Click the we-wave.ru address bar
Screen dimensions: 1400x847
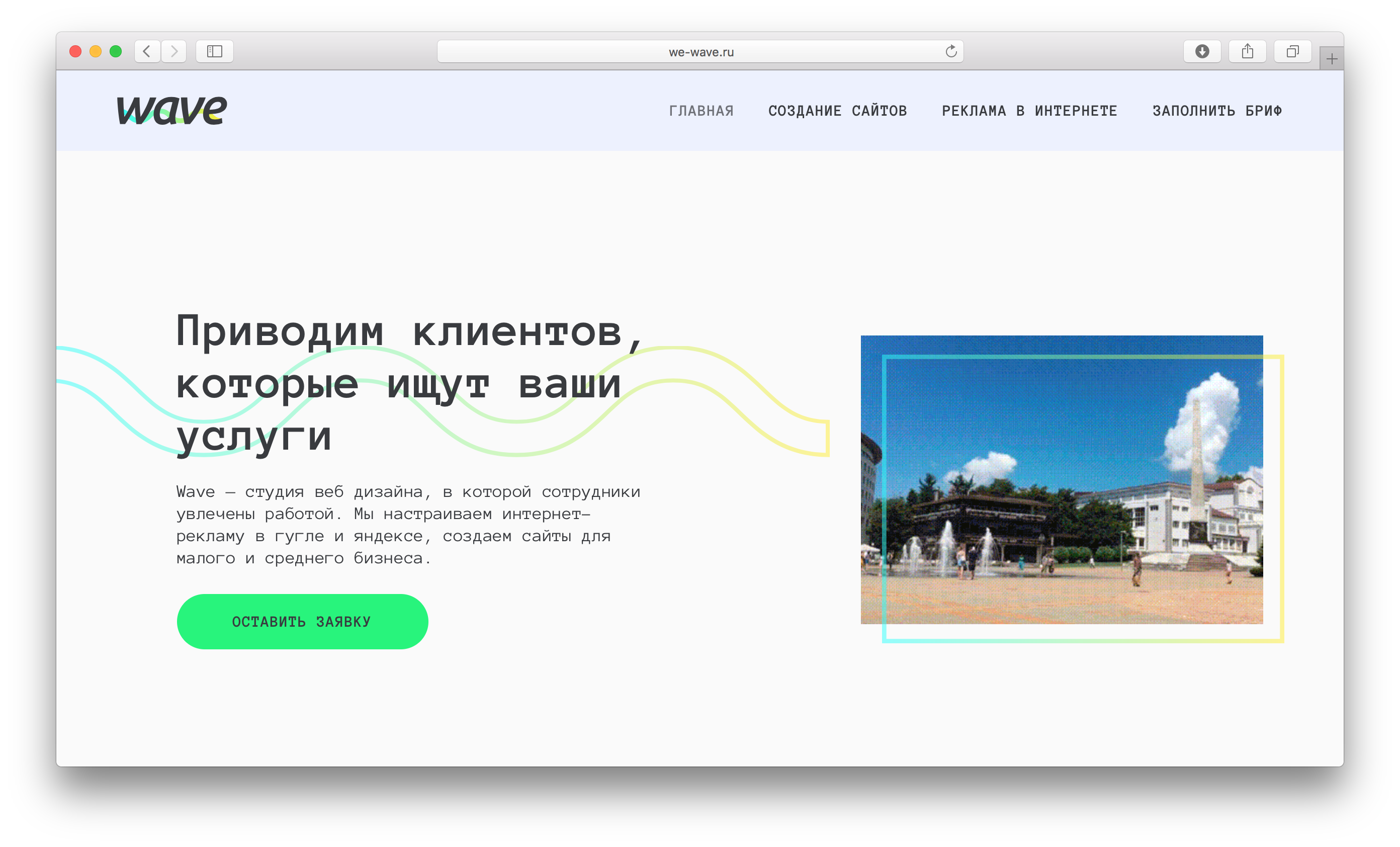tap(700, 51)
